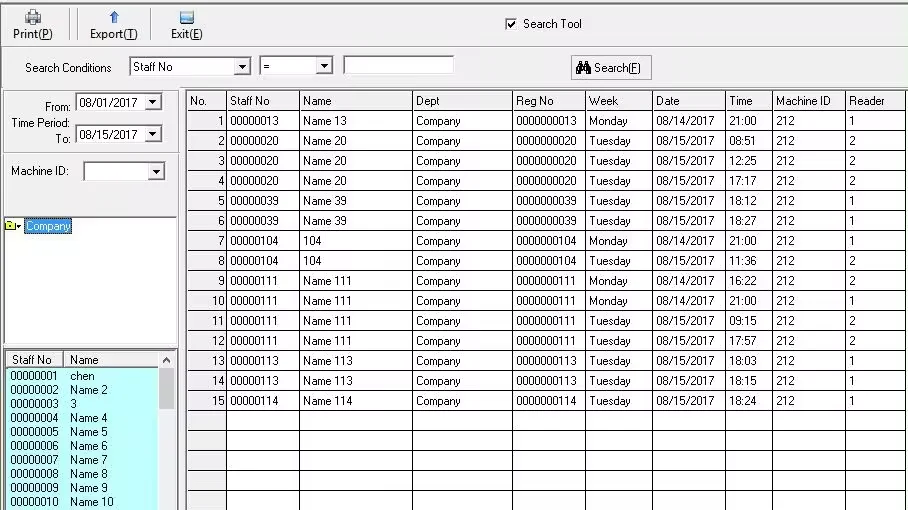
Task: Click the Date column header
Action: [689, 101]
